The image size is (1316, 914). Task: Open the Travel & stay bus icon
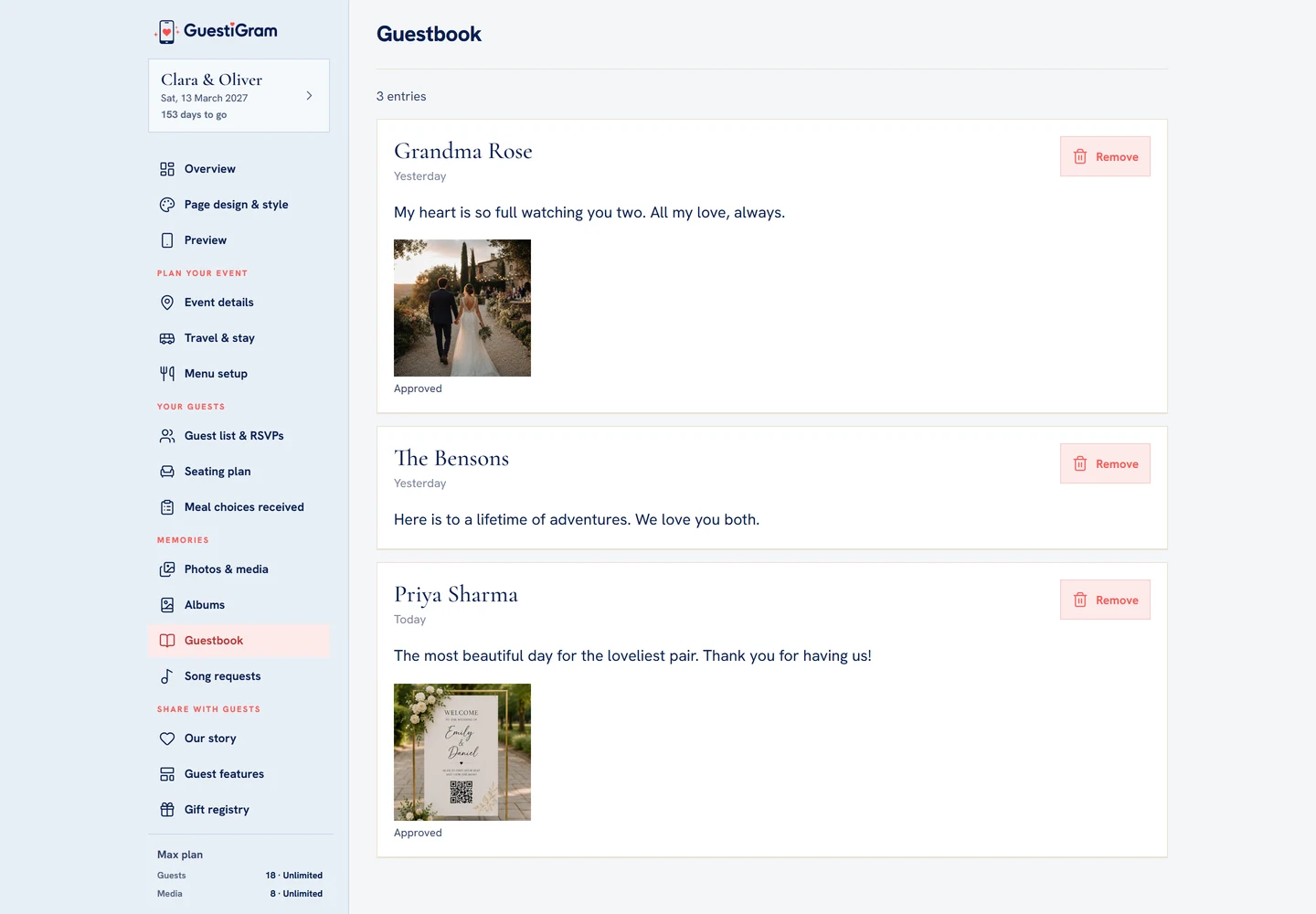(x=167, y=338)
